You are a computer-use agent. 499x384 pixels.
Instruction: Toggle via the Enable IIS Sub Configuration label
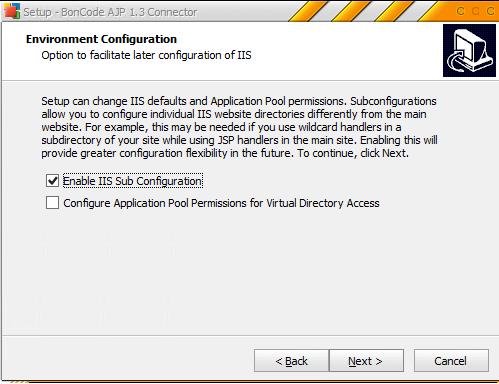click(133, 181)
